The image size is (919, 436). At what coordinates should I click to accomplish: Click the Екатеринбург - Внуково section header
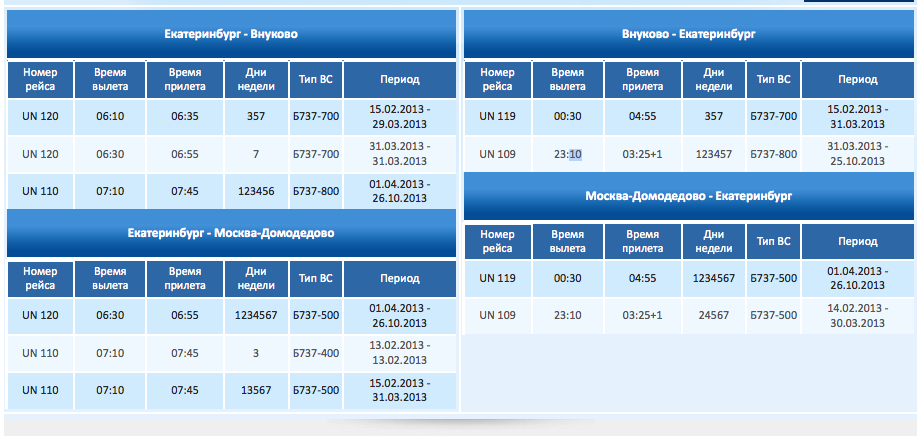point(231,34)
